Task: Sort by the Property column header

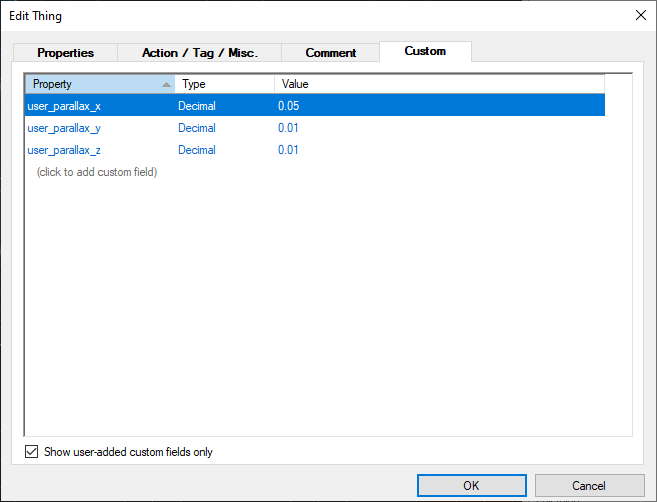Action: click(100, 84)
